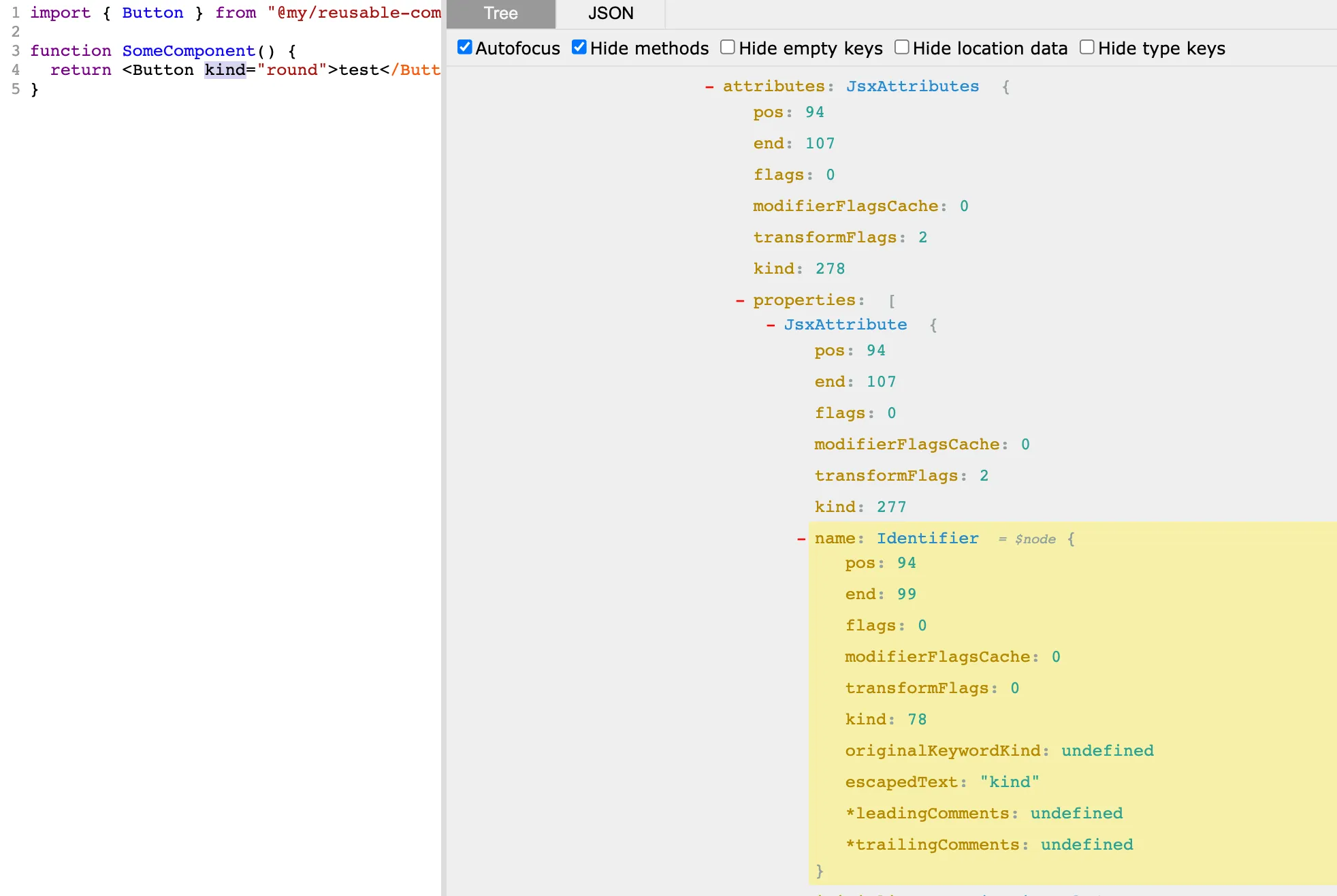Collapse the properties array node

click(741, 300)
